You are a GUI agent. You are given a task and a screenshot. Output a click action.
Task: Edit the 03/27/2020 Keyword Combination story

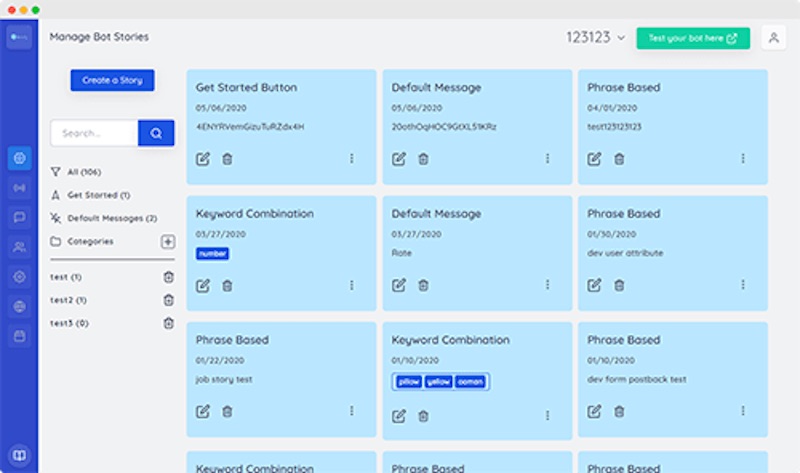(x=203, y=285)
